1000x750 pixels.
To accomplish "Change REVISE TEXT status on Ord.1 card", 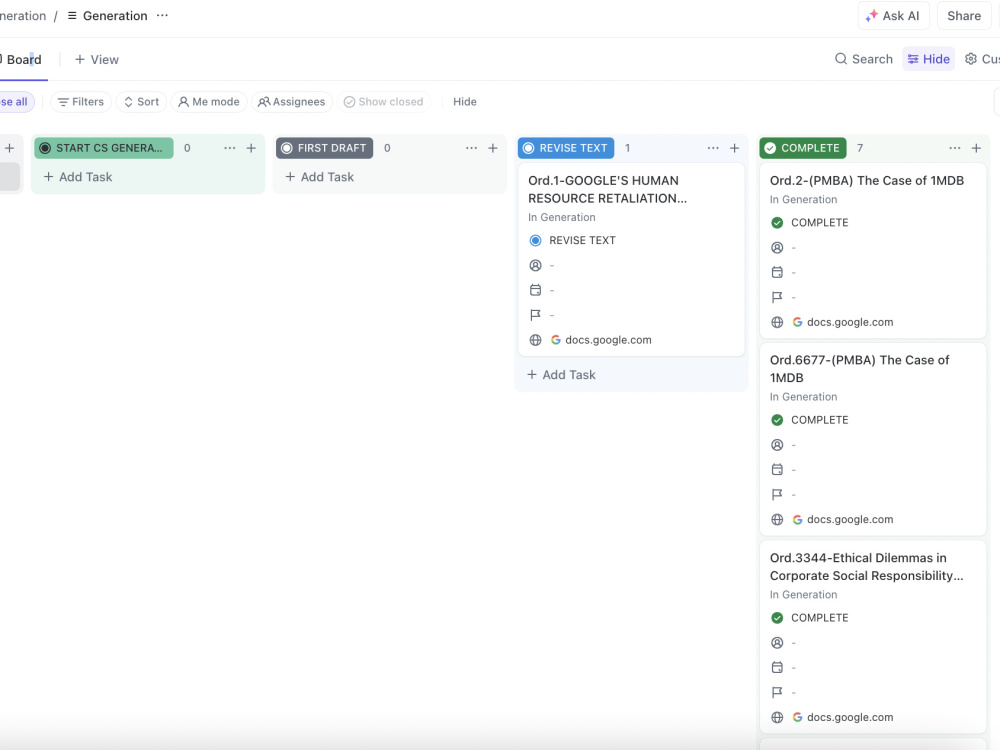I will coord(572,240).
